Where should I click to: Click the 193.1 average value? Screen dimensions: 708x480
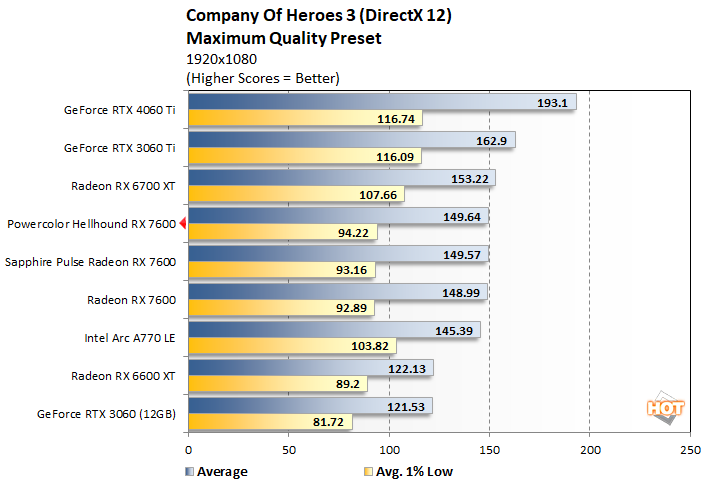[552, 103]
